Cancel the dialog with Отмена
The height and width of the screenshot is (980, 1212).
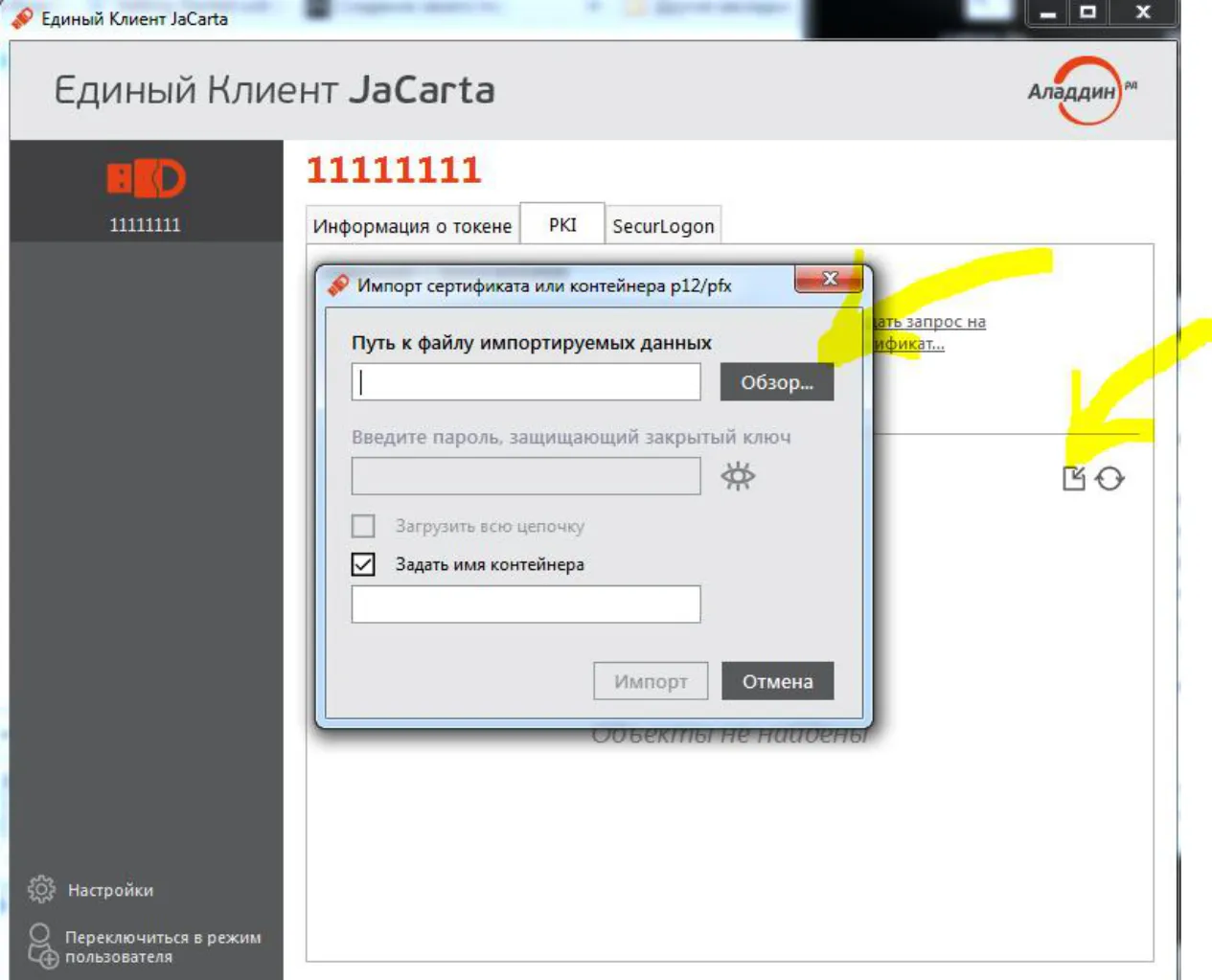tap(777, 681)
